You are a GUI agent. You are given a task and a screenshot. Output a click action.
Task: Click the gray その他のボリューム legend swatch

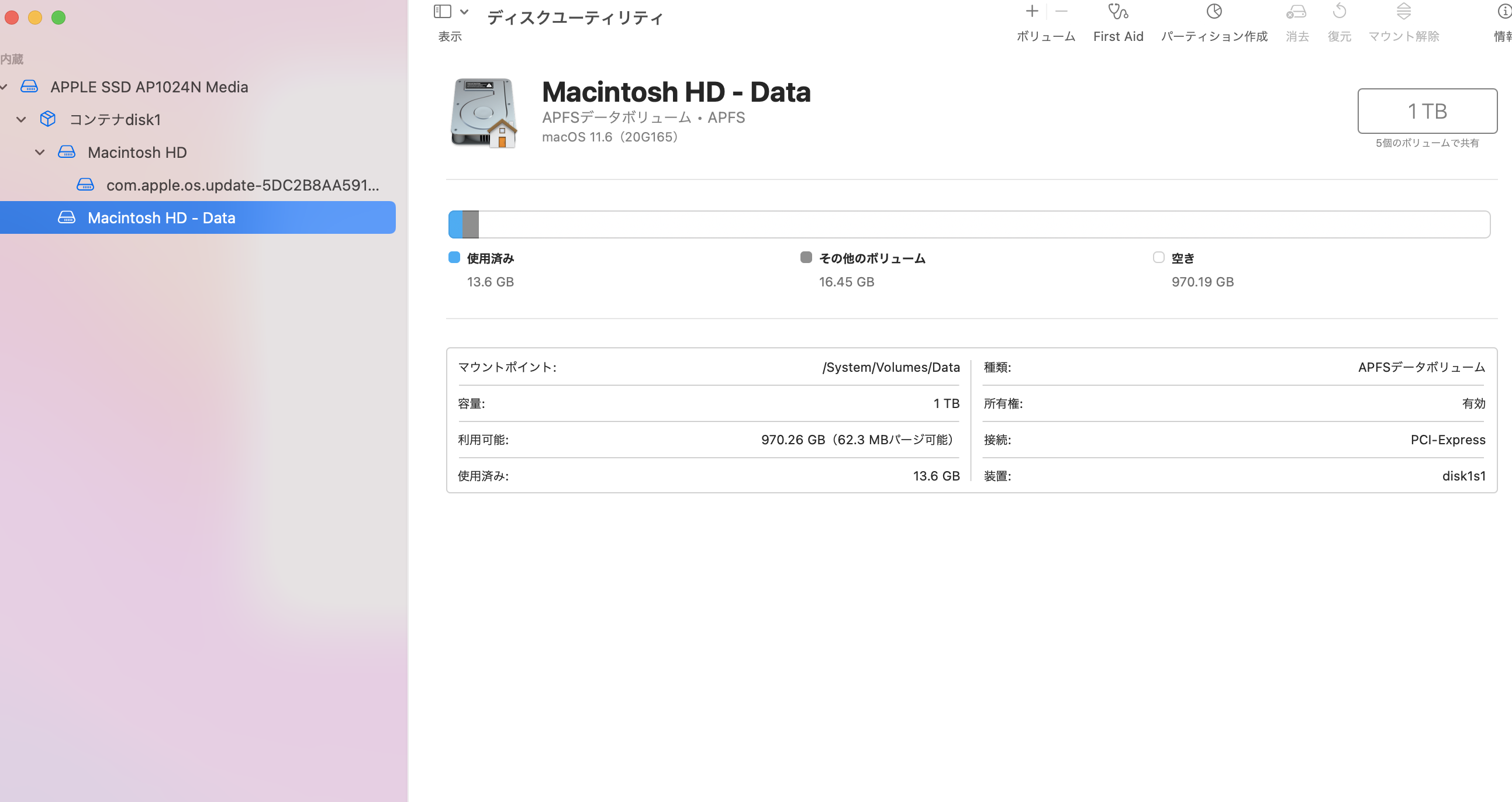(x=806, y=258)
